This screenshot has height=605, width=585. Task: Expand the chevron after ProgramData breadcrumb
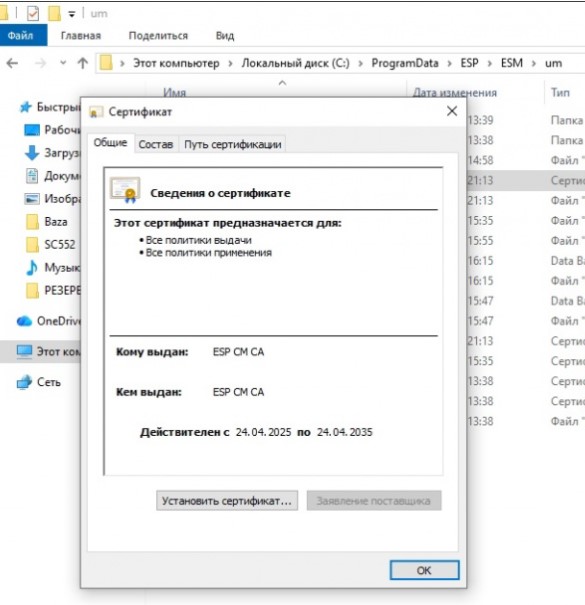[x=449, y=63]
